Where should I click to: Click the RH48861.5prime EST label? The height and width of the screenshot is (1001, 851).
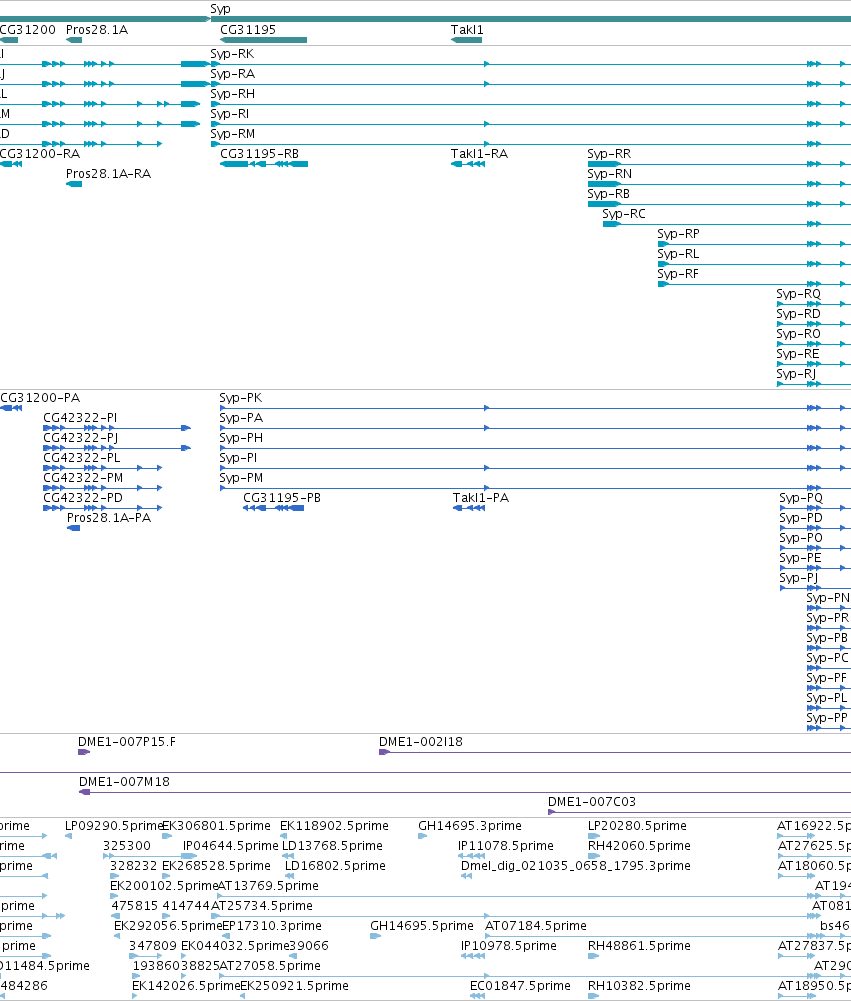638,945
